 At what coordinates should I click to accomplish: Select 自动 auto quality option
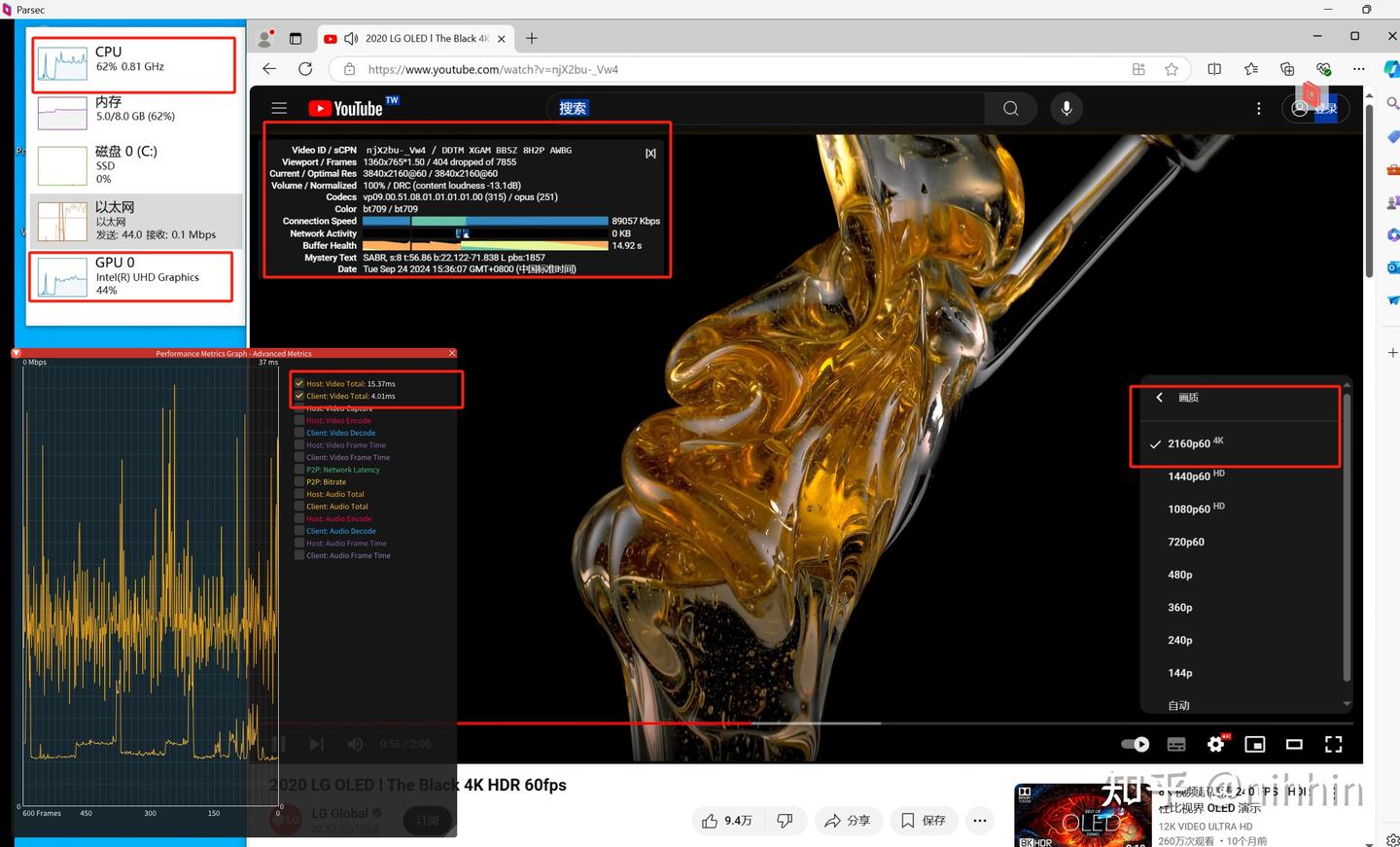click(x=1242, y=705)
